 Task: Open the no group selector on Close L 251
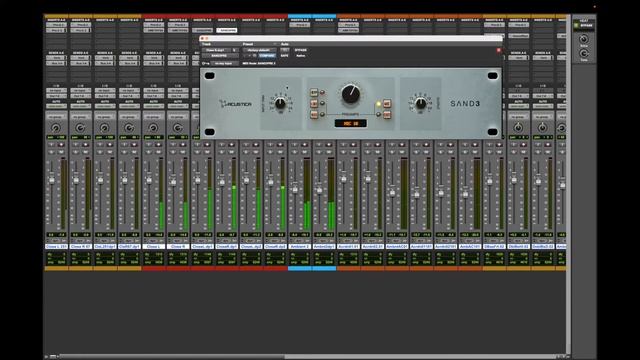[56, 117]
